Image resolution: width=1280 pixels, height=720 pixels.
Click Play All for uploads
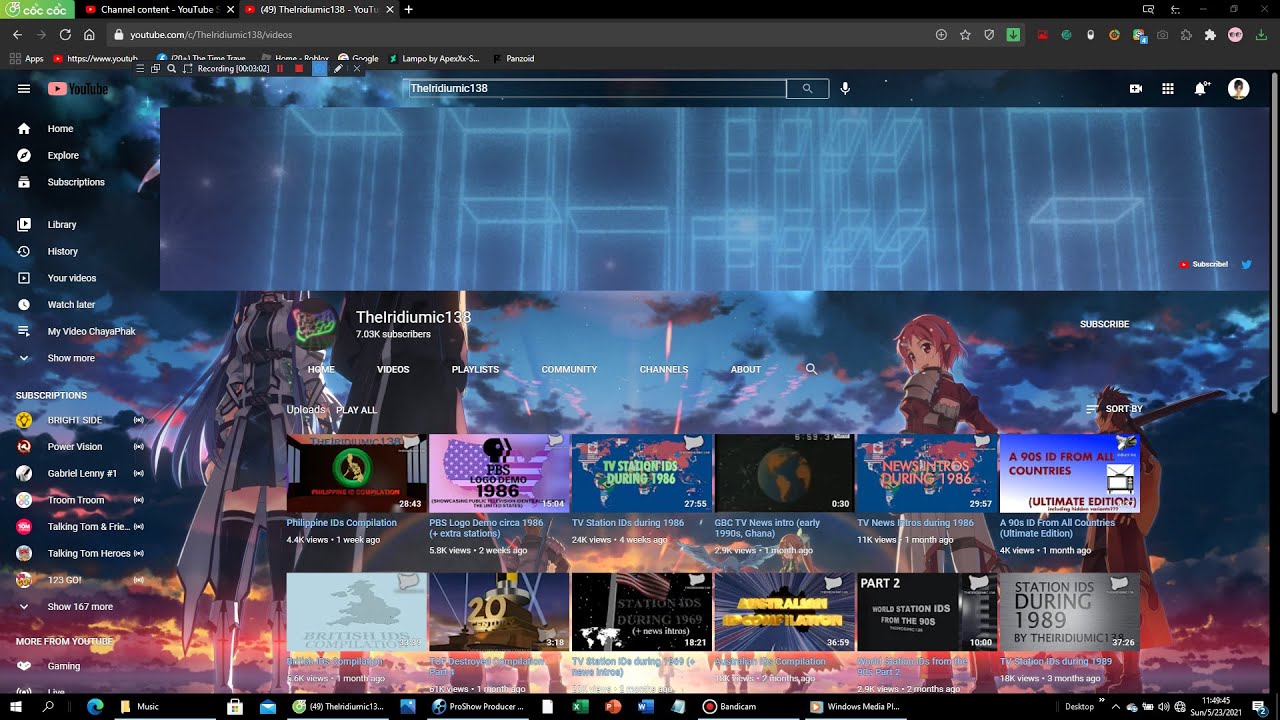point(356,410)
